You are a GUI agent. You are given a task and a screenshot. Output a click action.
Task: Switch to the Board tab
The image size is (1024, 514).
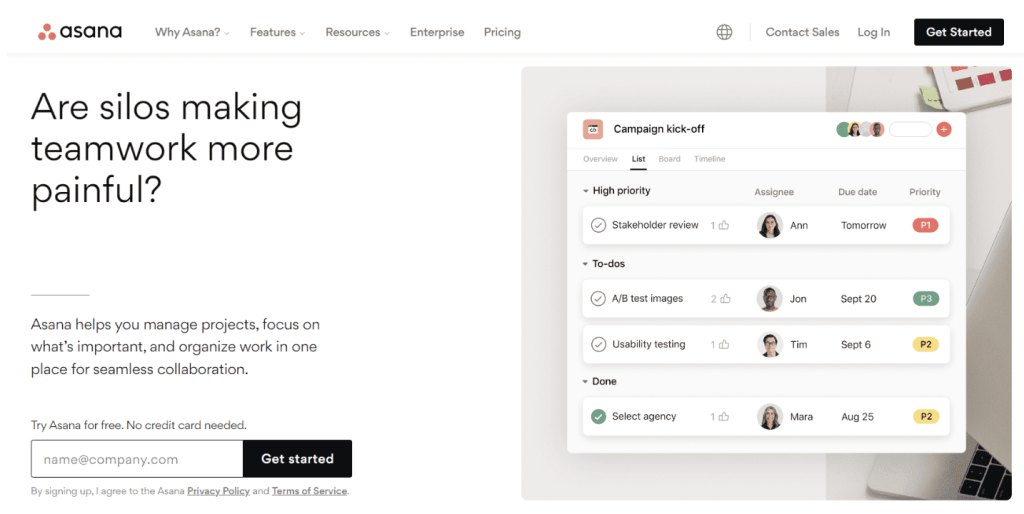[669, 159]
